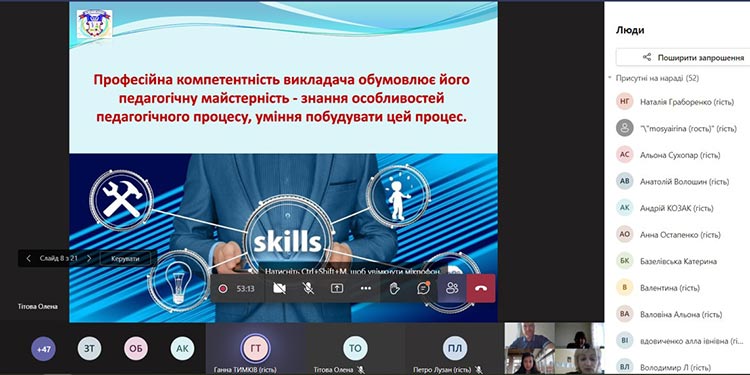The image size is (750, 375).
Task: Click the Валовіна Альона (гість) name
Action: coord(681,315)
